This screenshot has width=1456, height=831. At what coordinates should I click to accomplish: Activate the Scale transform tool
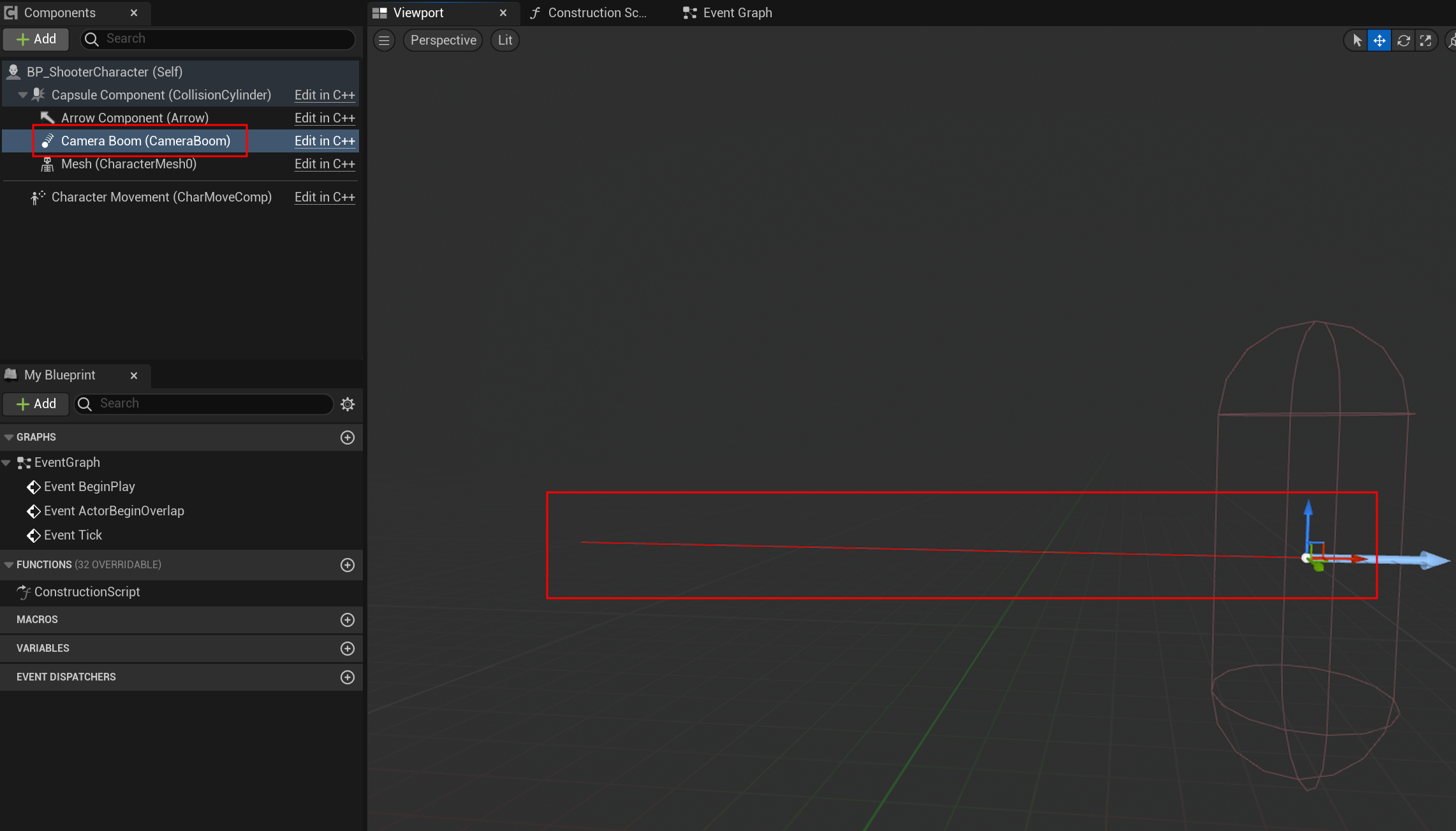pos(1426,41)
